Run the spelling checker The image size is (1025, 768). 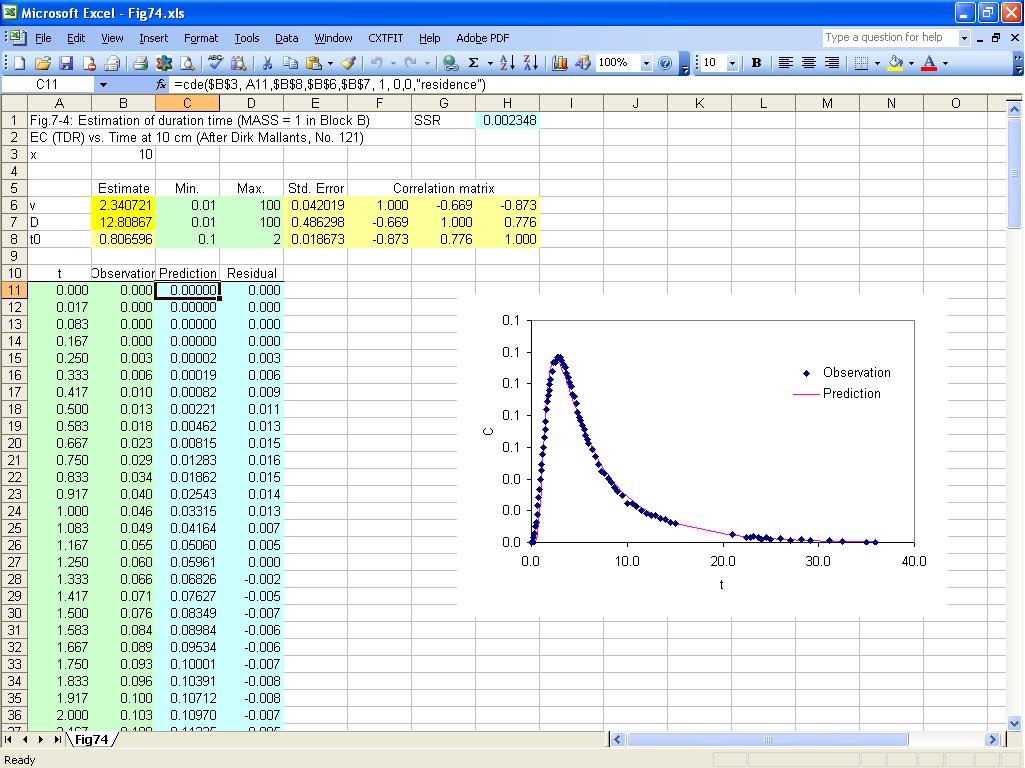click(215, 63)
